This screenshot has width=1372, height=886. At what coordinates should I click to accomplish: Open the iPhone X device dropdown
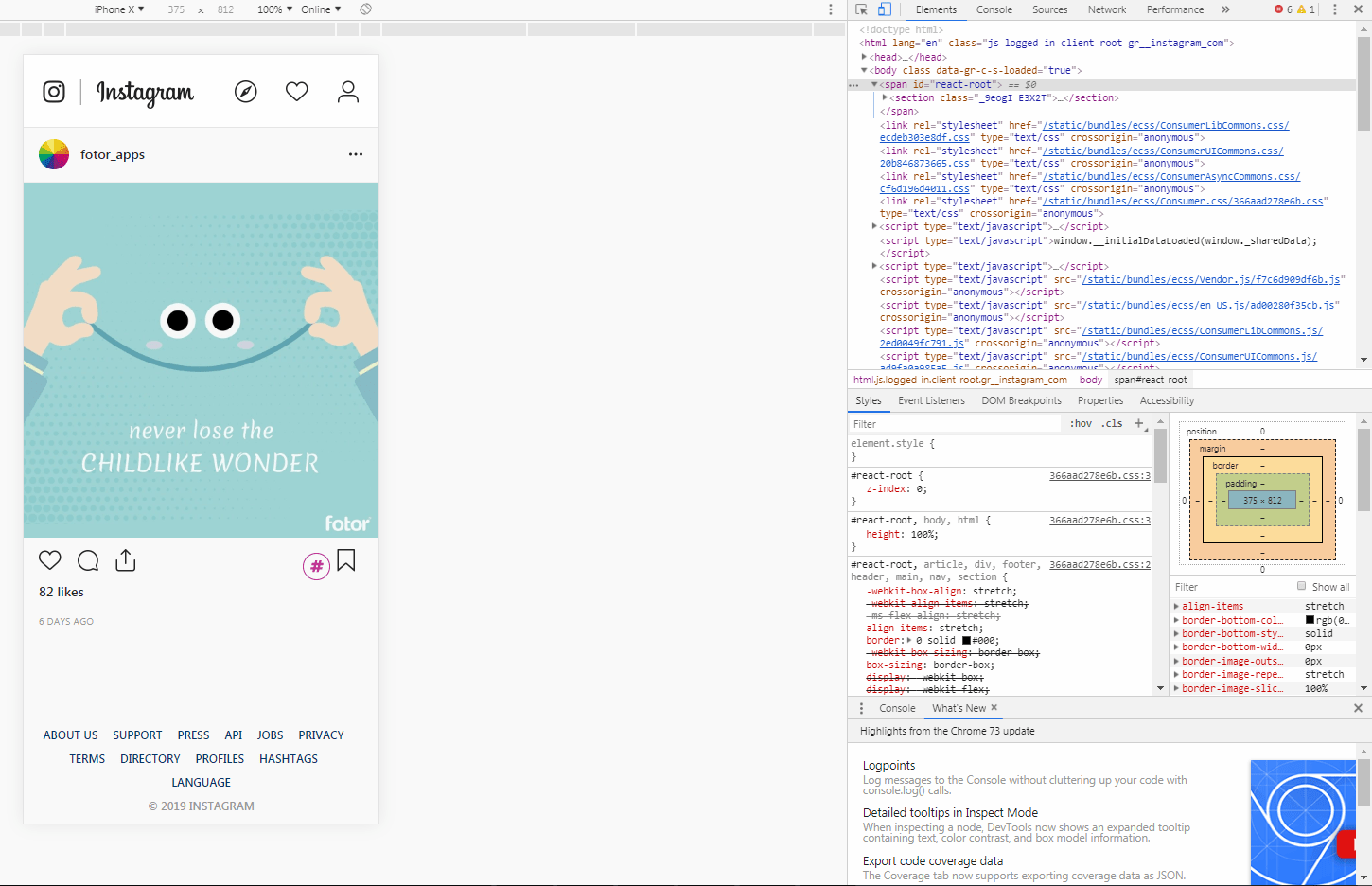[119, 9]
